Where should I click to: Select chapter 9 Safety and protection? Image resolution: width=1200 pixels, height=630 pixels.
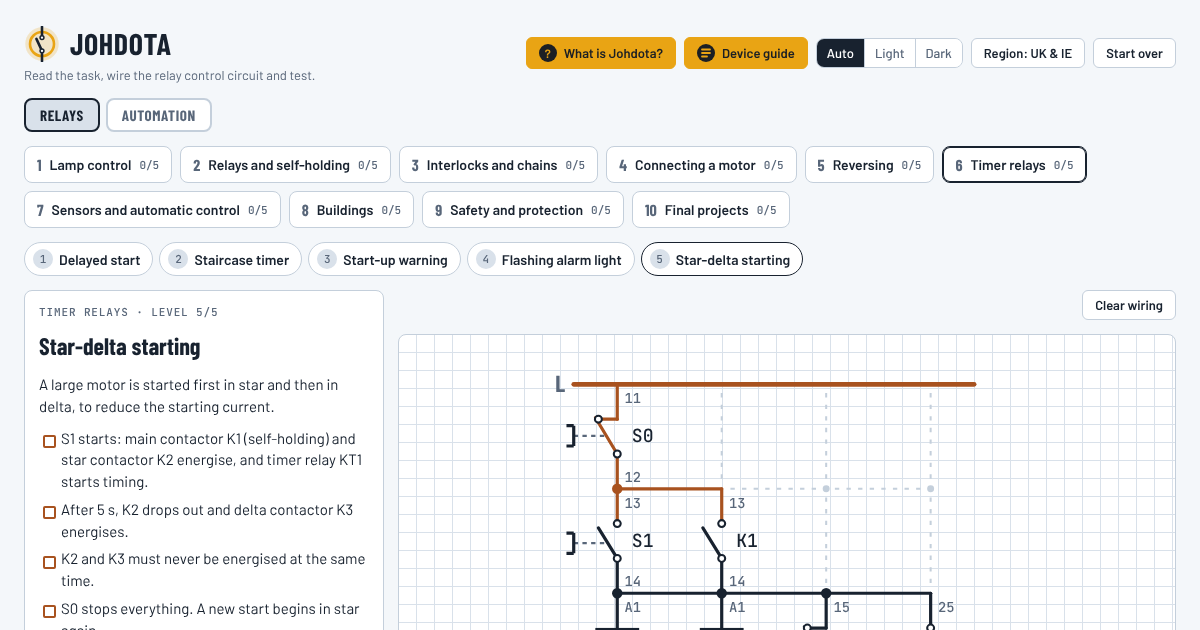(523, 210)
